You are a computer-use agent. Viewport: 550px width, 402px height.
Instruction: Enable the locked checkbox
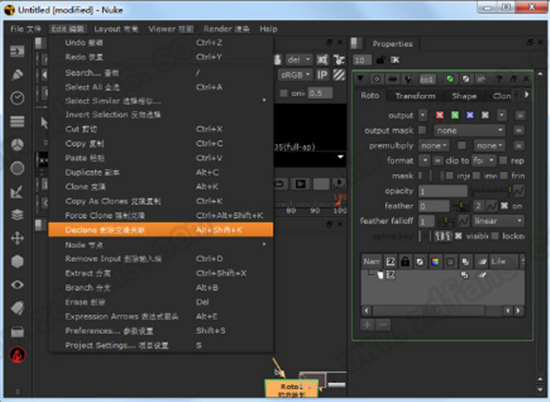[495, 236]
